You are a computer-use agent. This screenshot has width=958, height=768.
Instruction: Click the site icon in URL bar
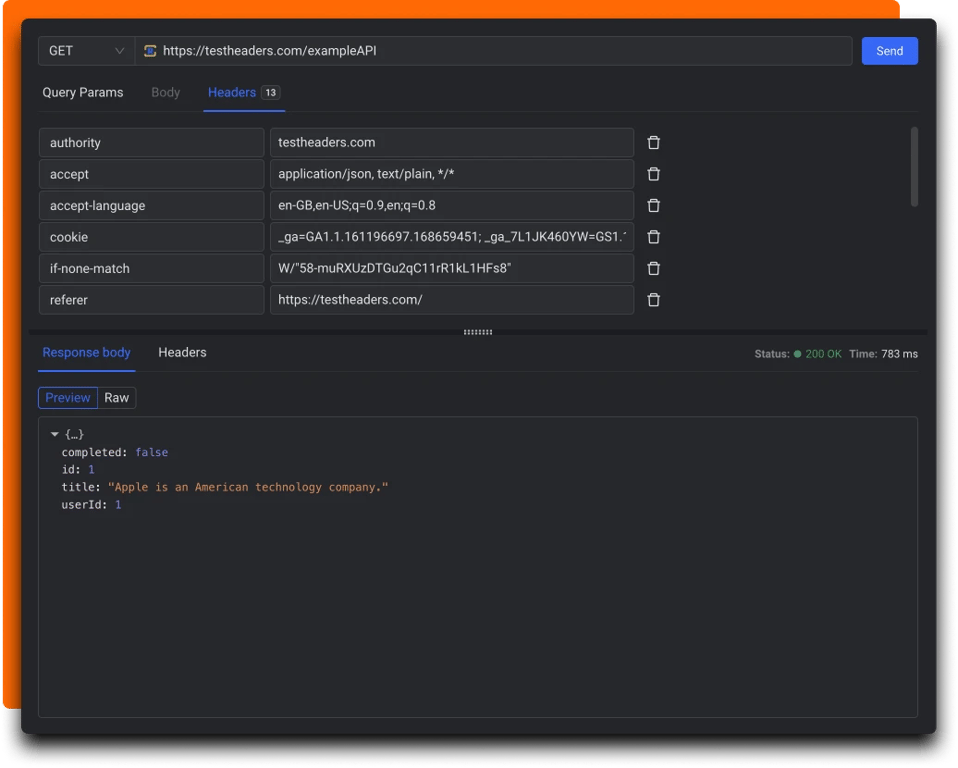click(150, 51)
